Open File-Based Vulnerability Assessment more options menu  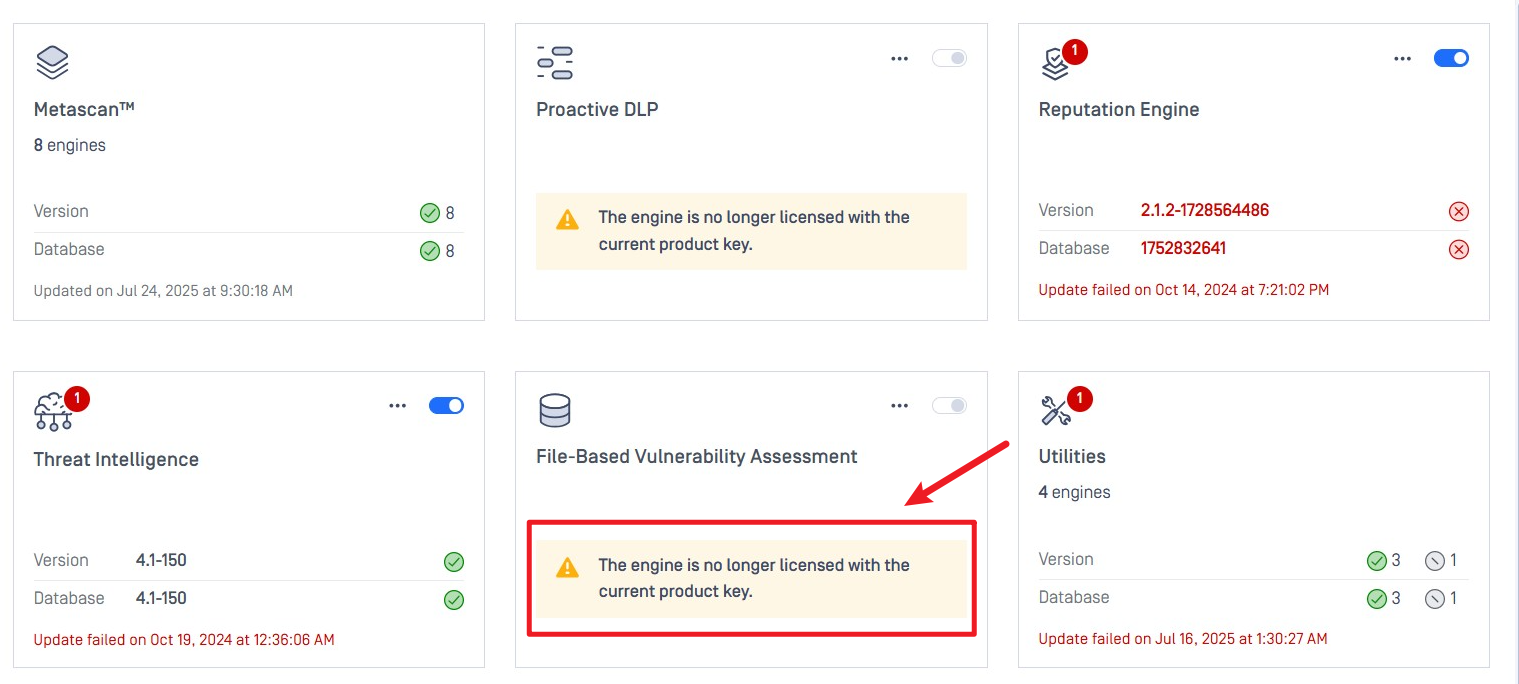(900, 405)
